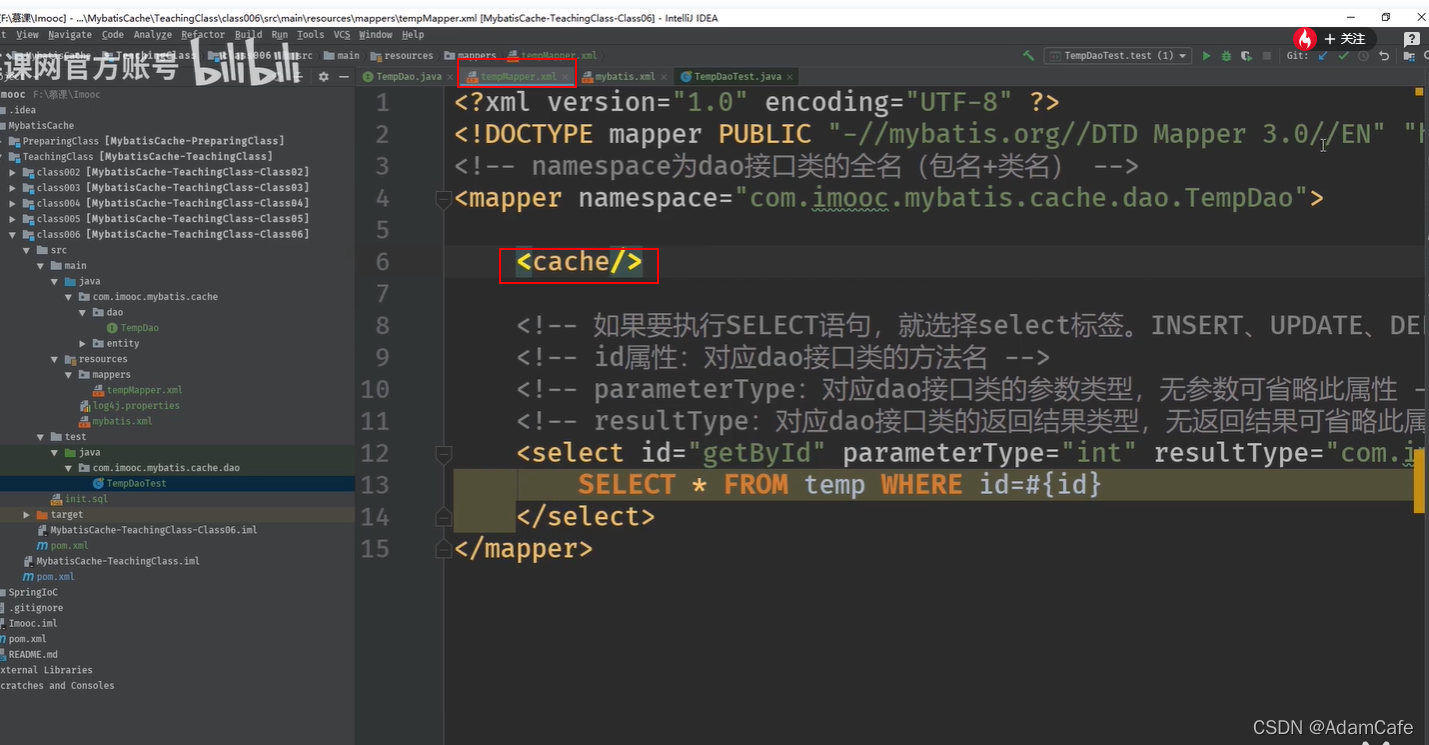1429x745 pixels.
Task: Select tempMapper.xml in project tree
Action: point(137,390)
